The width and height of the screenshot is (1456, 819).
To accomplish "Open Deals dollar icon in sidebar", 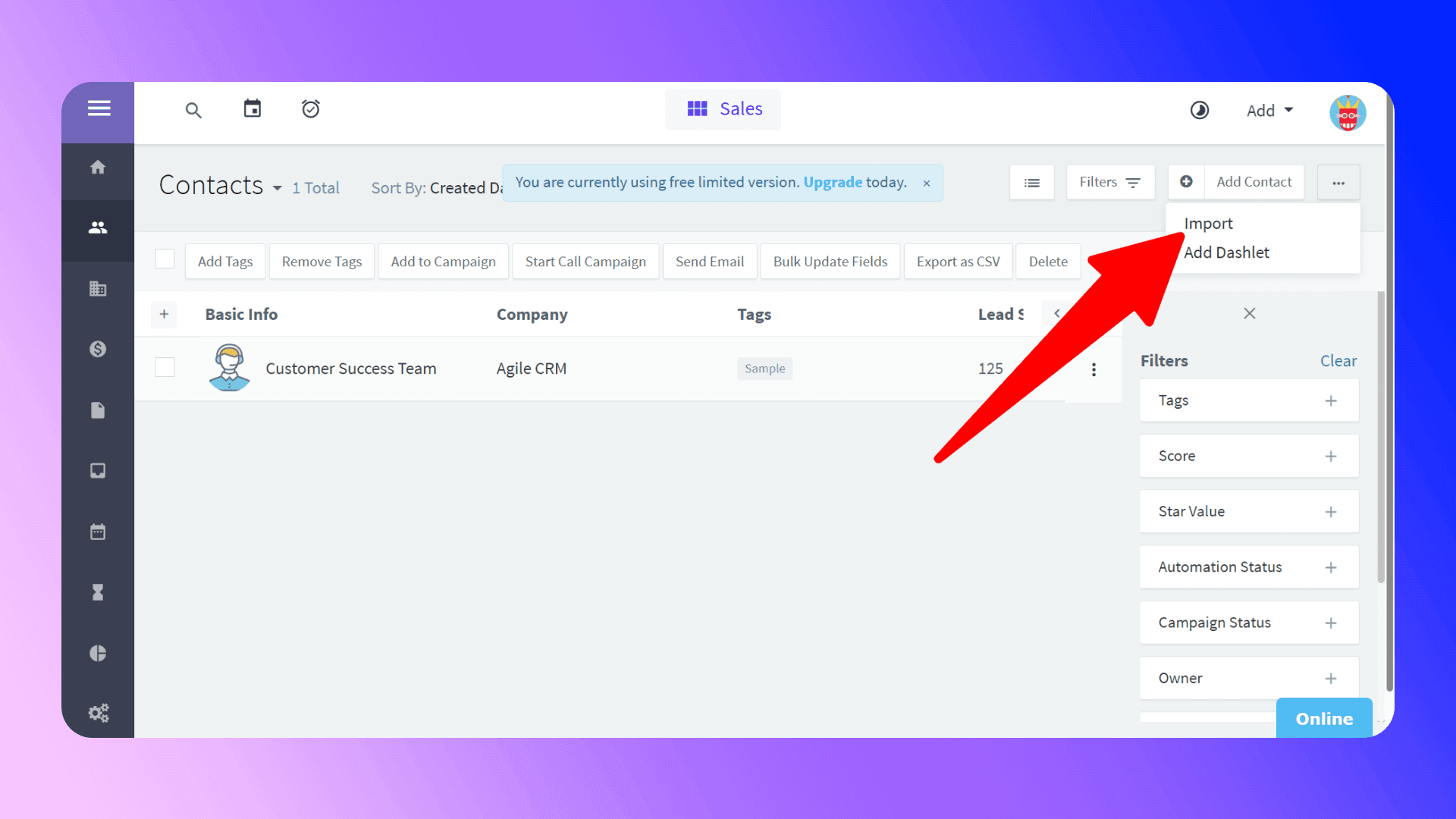I will (98, 349).
